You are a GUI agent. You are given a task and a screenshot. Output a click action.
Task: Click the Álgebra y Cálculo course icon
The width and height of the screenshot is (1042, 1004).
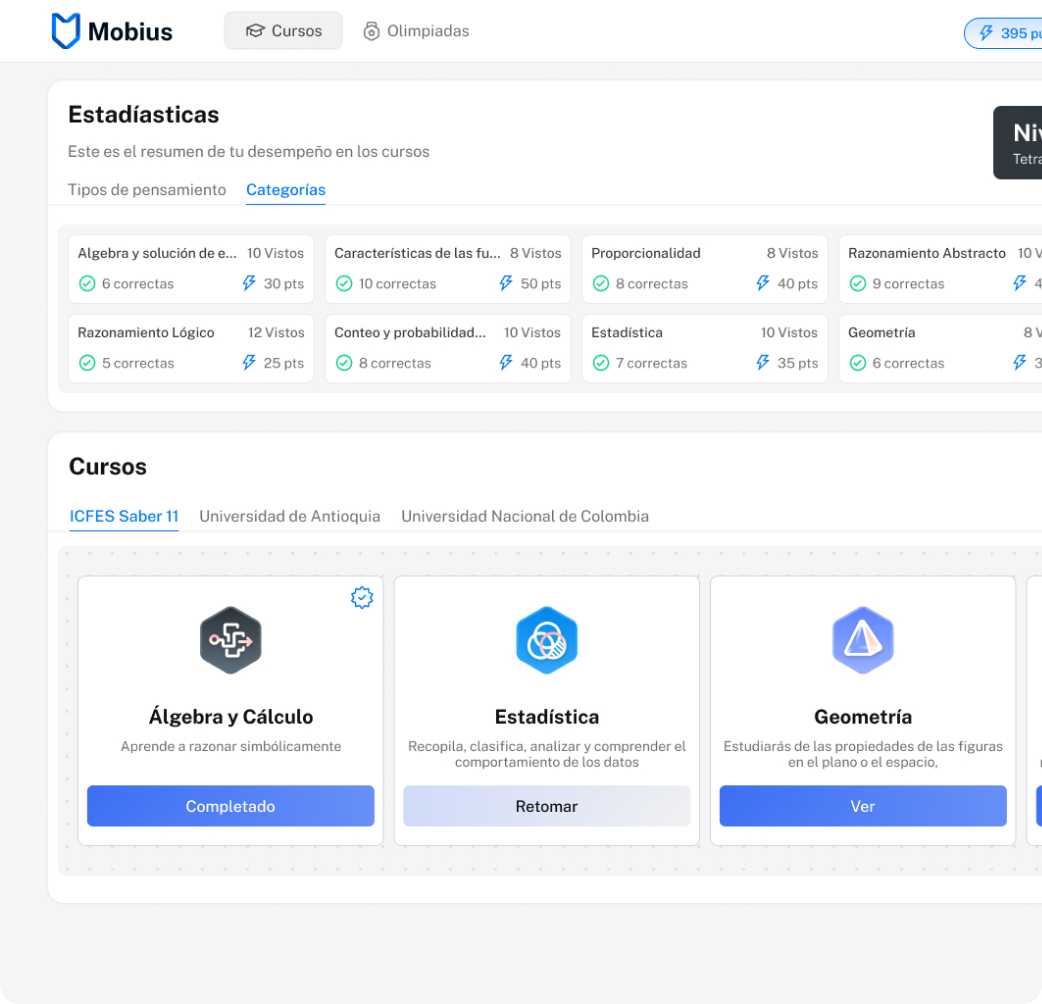[230, 640]
